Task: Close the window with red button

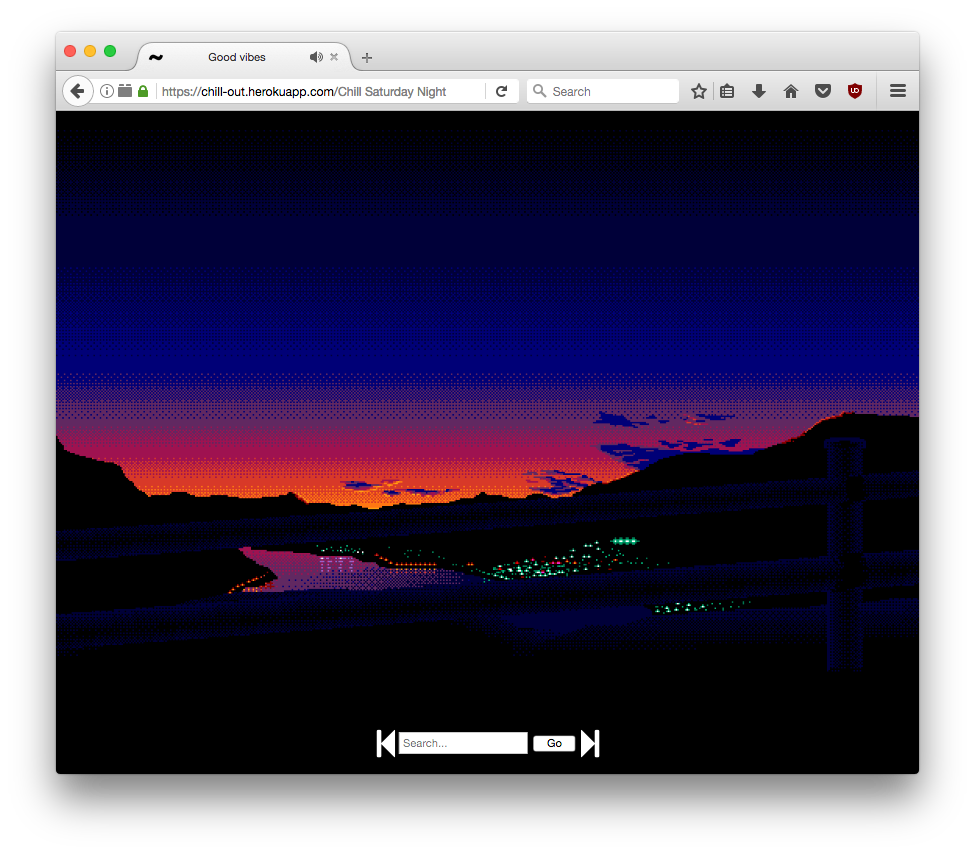Action: pyautogui.click(x=70, y=51)
